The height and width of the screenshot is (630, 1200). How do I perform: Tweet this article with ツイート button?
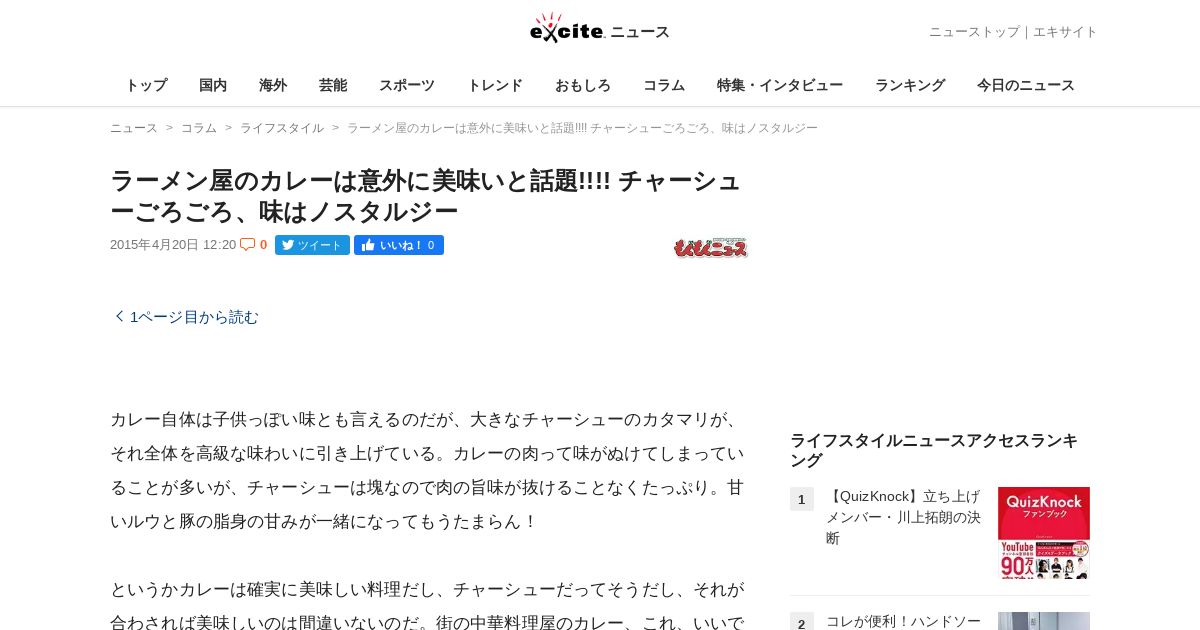pyautogui.click(x=312, y=245)
